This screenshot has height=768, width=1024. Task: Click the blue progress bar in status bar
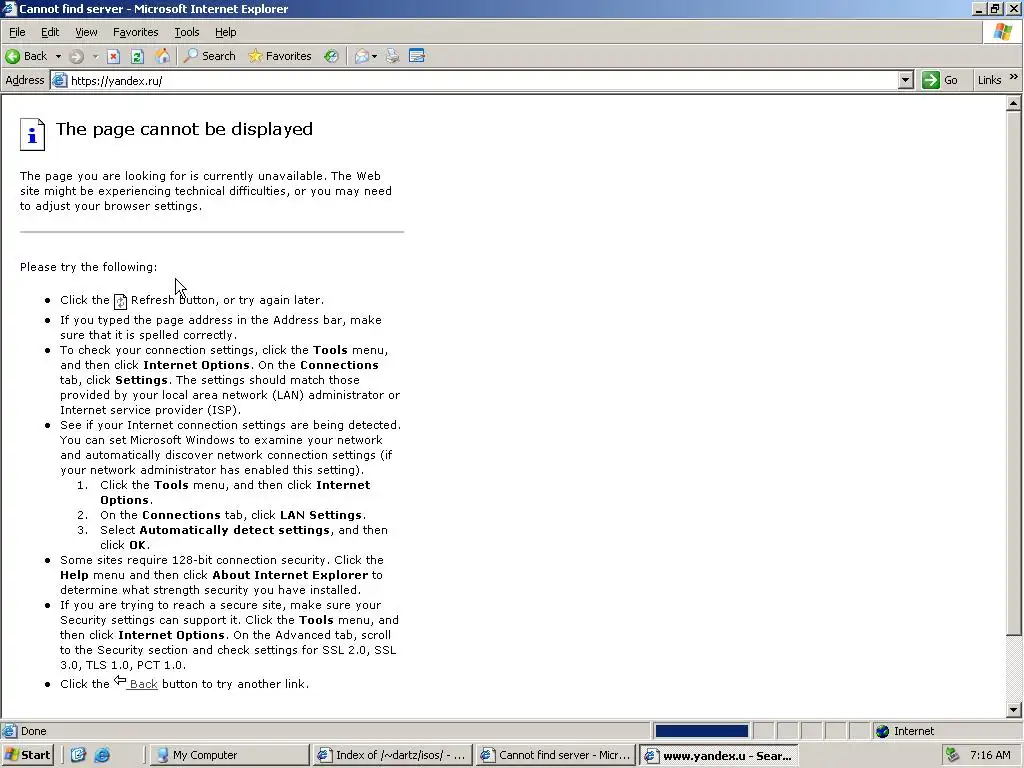[701, 731]
